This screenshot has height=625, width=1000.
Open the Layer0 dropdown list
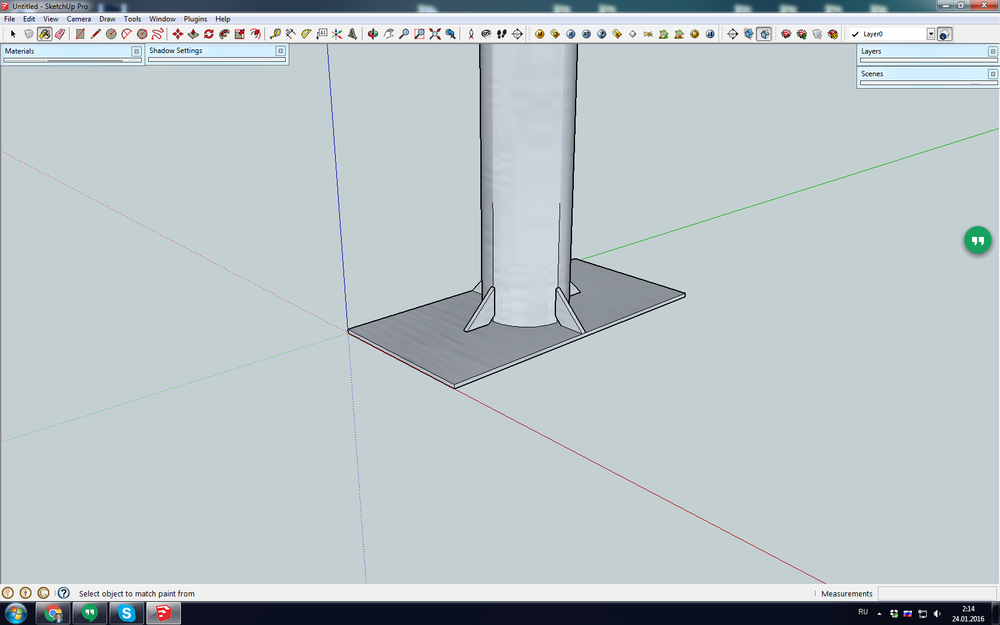pos(931,34)
